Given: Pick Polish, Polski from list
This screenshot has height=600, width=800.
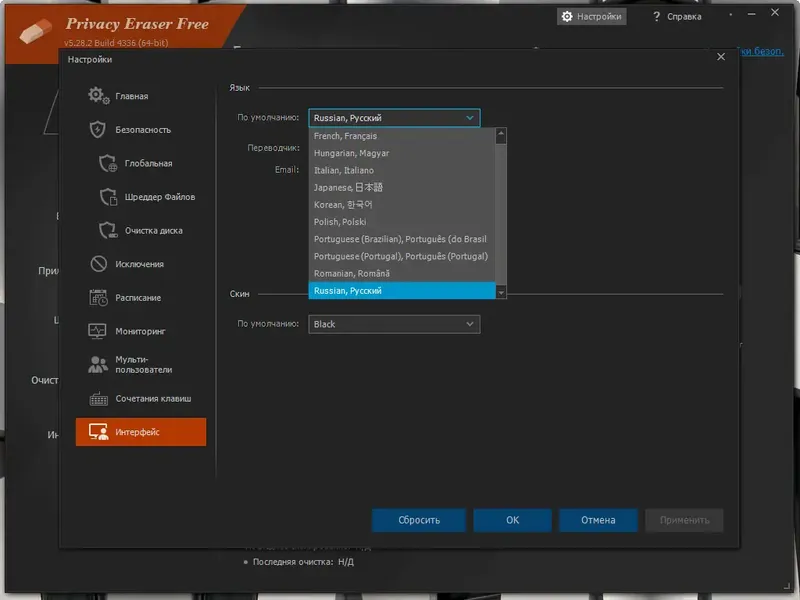Looking at the screenshot, I should pyautogui.click(x=402, y=222).
